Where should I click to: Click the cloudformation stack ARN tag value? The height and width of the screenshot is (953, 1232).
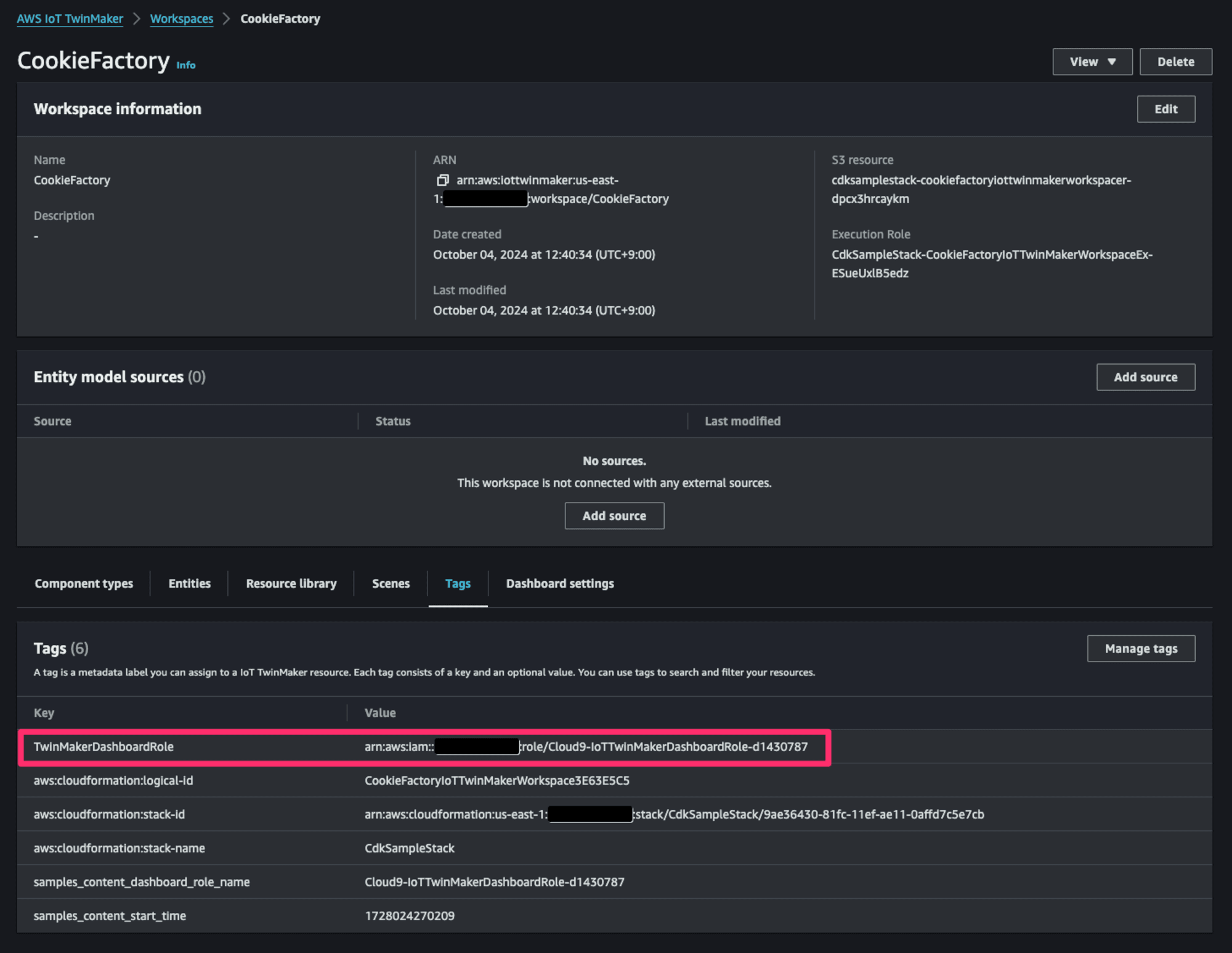click(x=674, y=814)
